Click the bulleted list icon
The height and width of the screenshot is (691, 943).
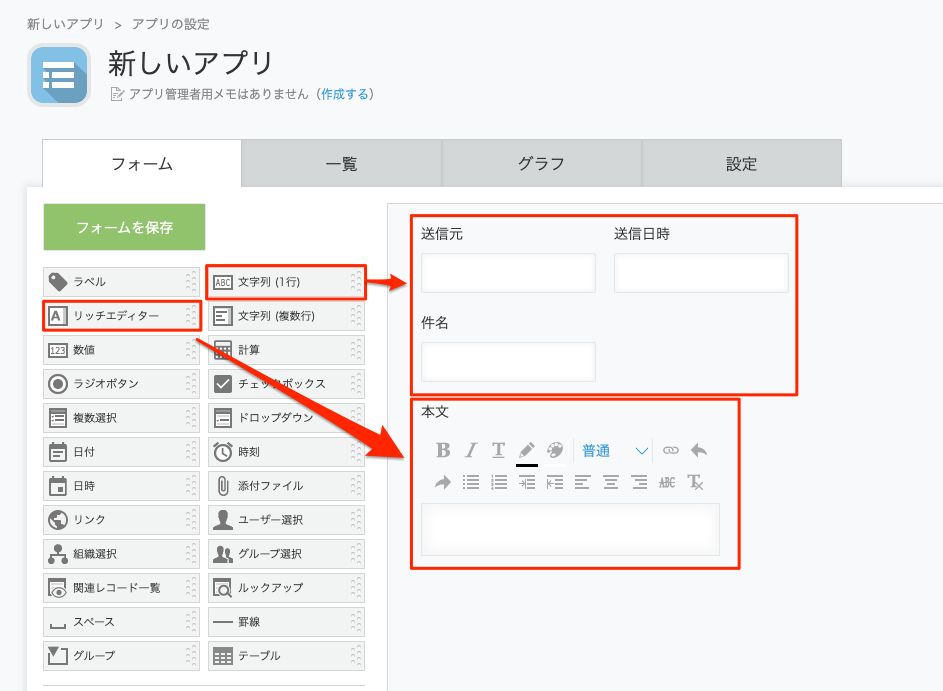pyautogui.click(x=471, y=482)
